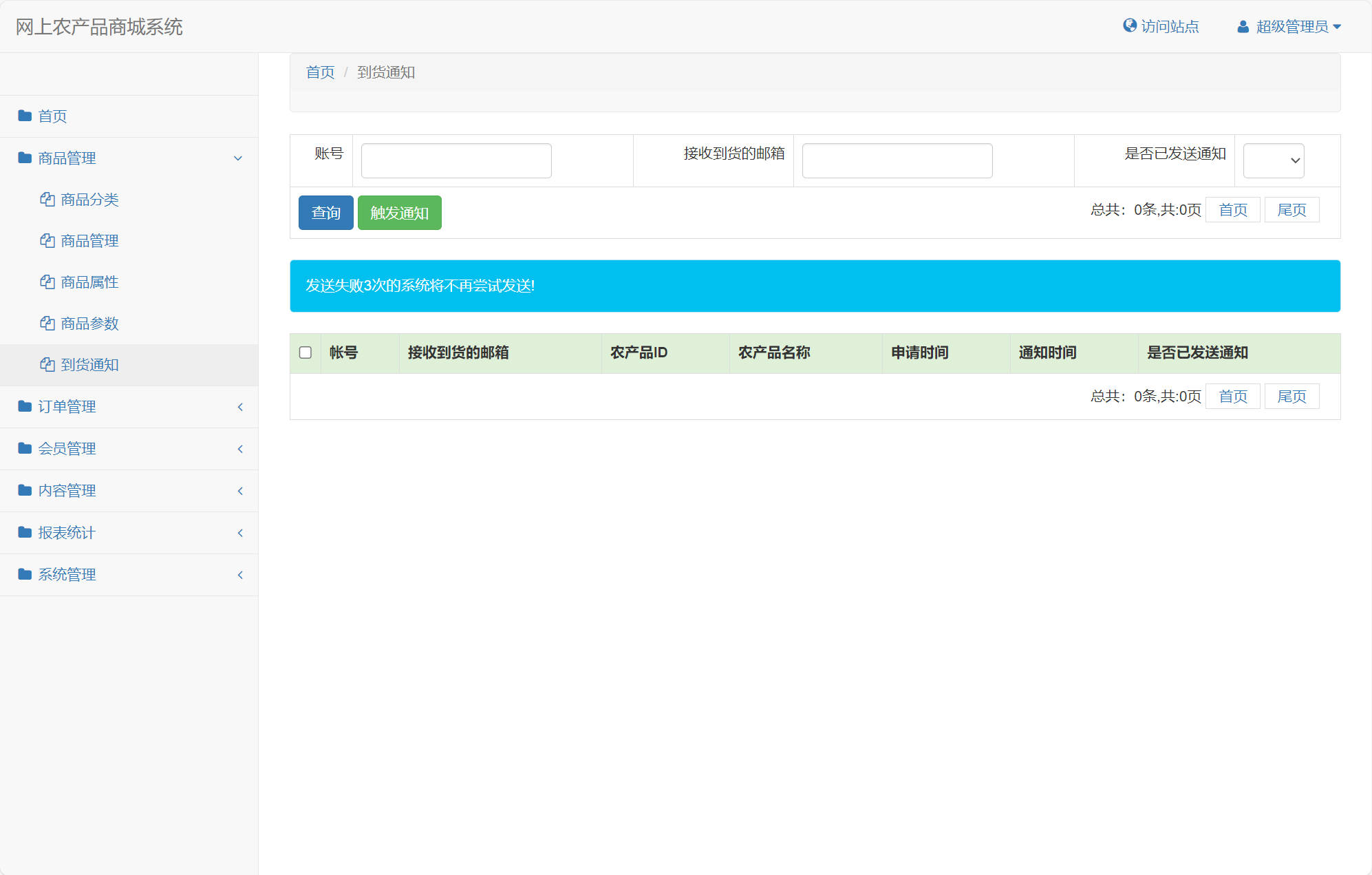Open the 是否已发送通知 dropdown
Viewport: 1372px width, 875px height.
(1274, 160)
